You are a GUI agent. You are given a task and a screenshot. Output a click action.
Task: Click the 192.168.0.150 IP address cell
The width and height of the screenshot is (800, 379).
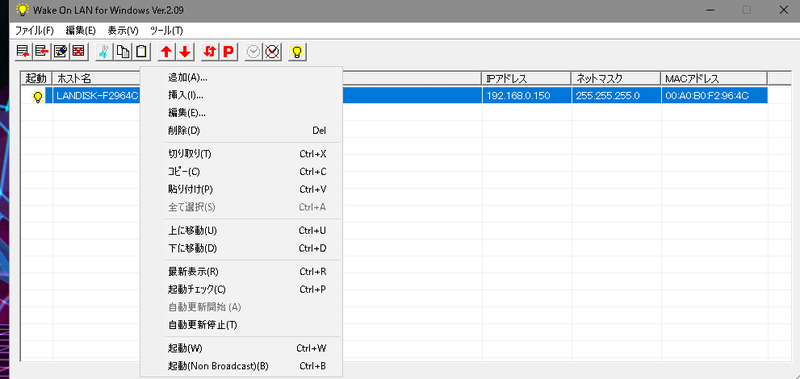click(x=527, y=95)
